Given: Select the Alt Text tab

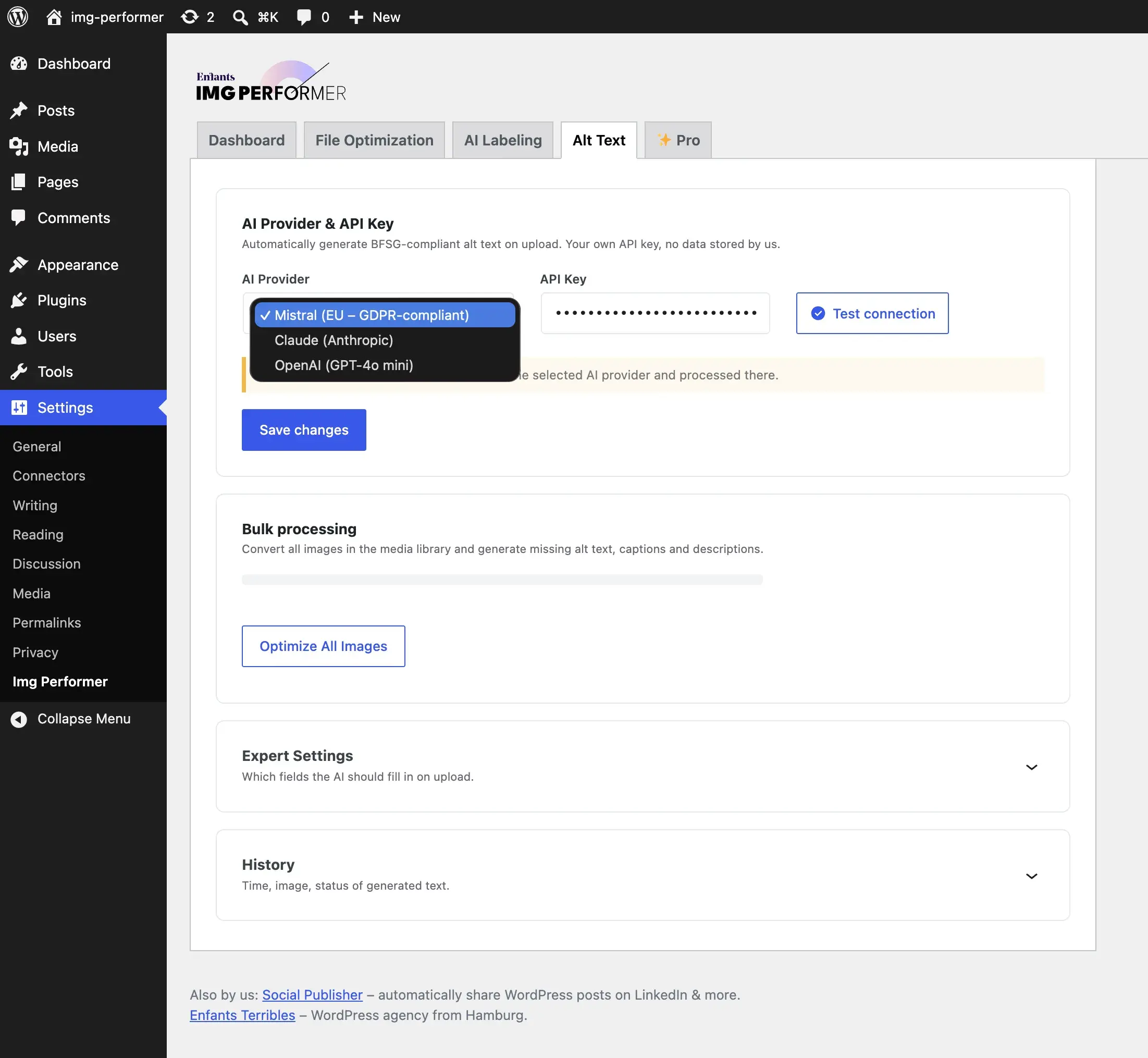Looking at the screenshot, I should coord(599,140).
